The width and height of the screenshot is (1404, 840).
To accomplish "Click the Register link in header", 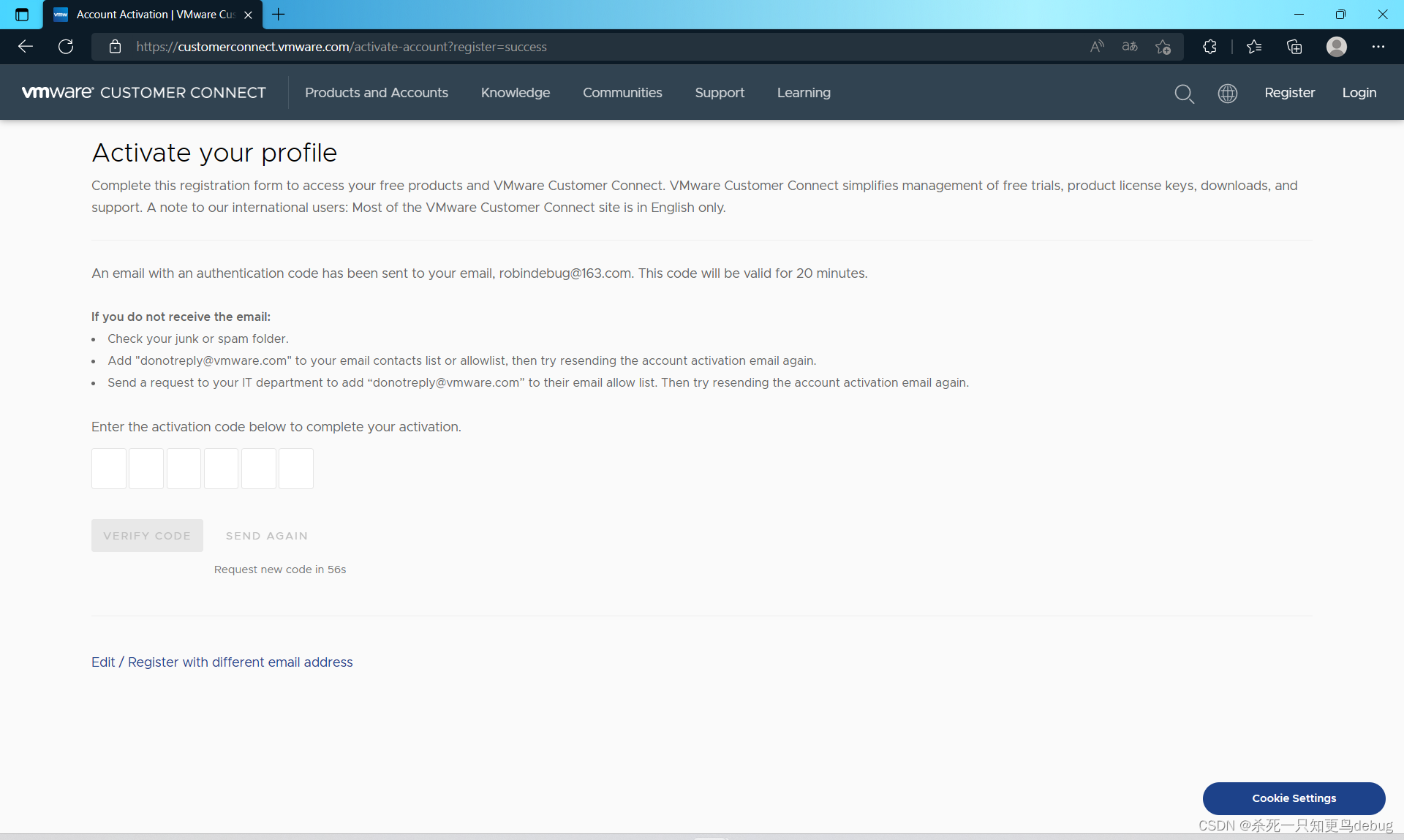I will 1289,93.
